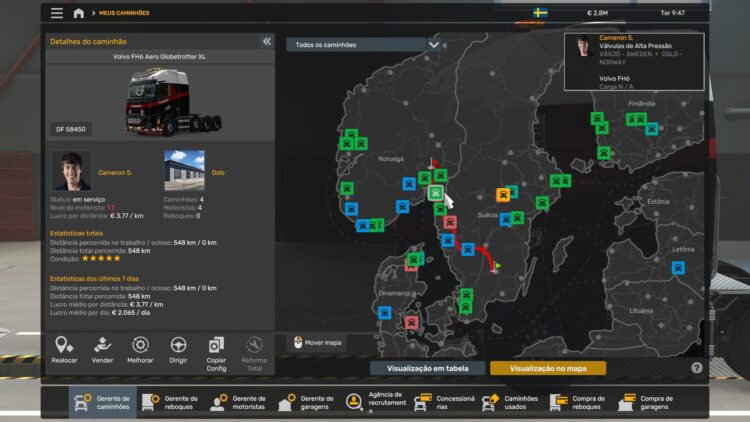Switch to Visualização em tabela
This screenshot has width=750, height=422.
coord(428,368)
